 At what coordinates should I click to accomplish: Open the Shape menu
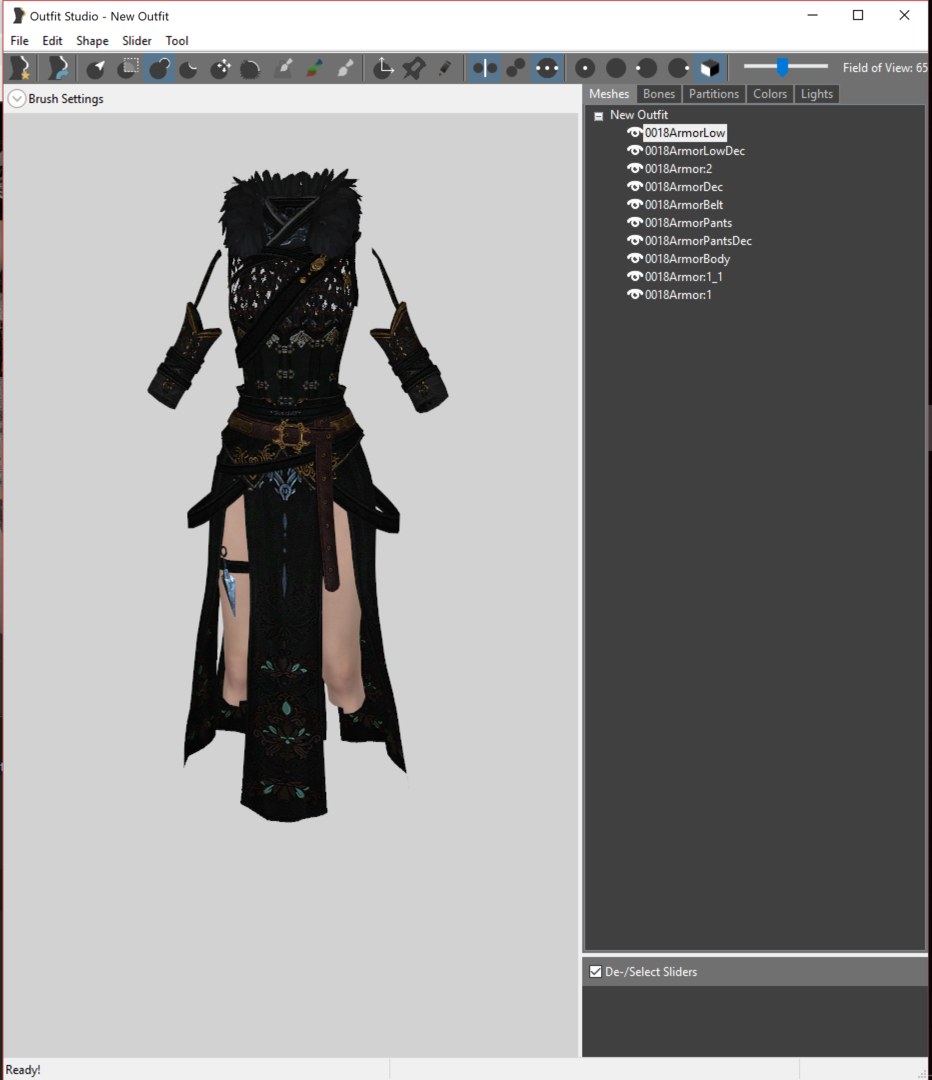(x=92, y=41)
